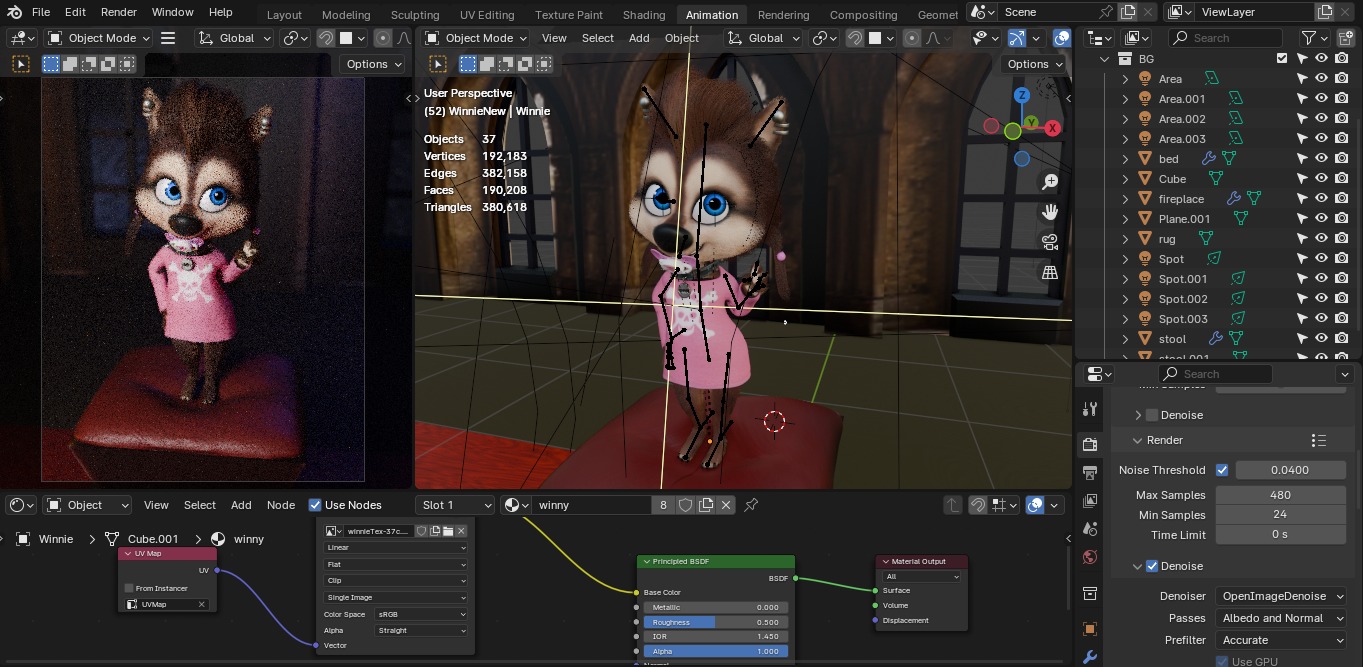Switch perspective/orthographic grid icon
This screenshot has height=667, width=1363.
point(1049,272)
